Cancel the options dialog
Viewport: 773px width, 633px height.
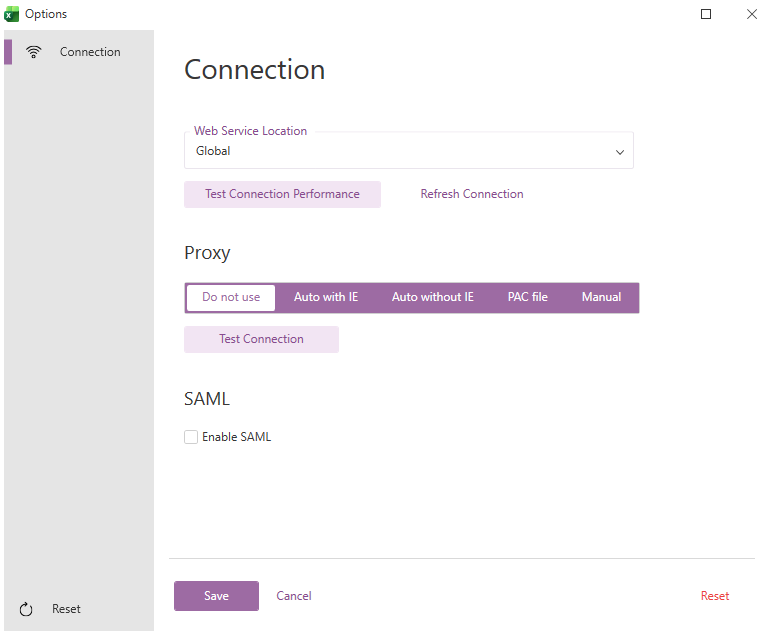point(294,596)
